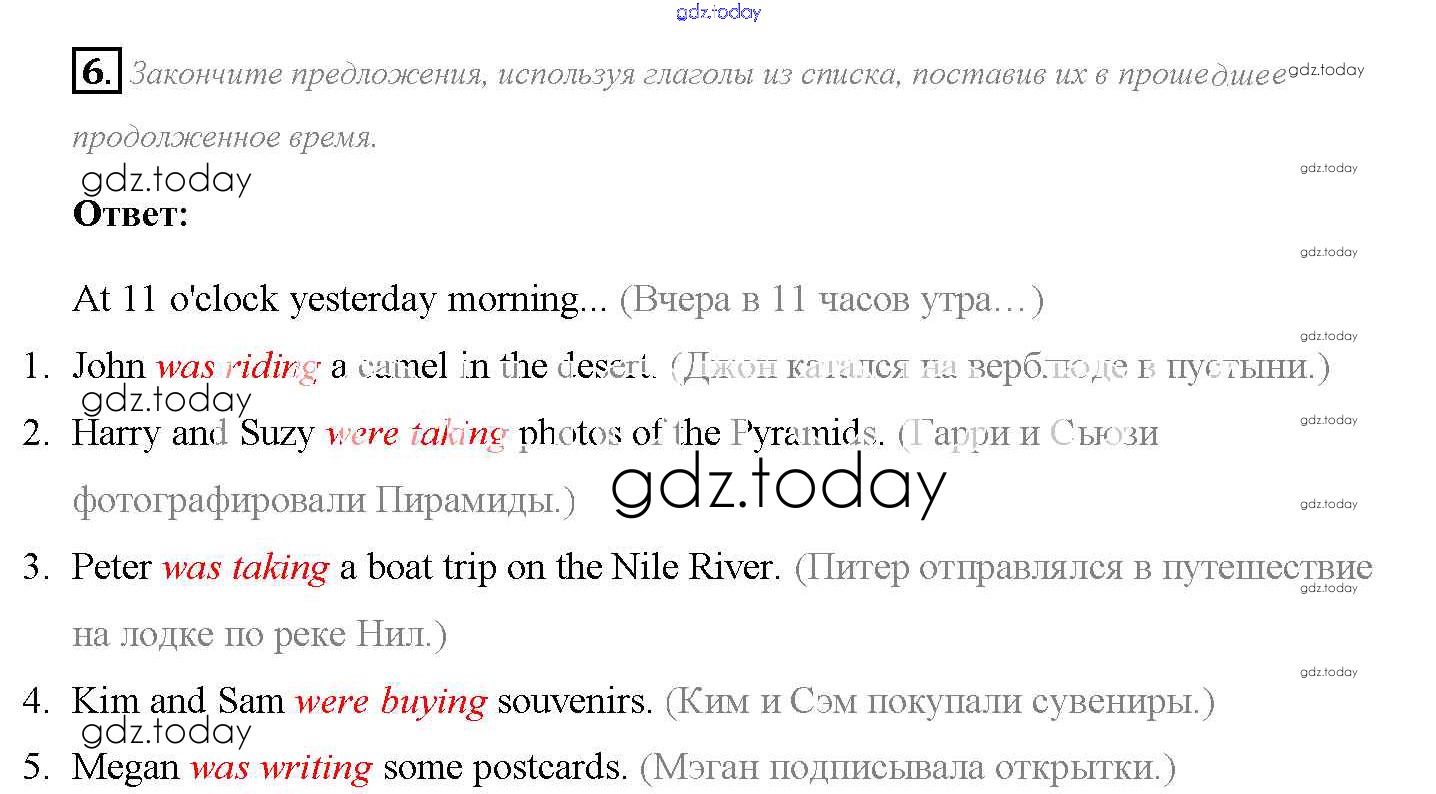Click the large center gdz.today watermark
This screenshot has height=794, width=1436.
tap(778, 487)
